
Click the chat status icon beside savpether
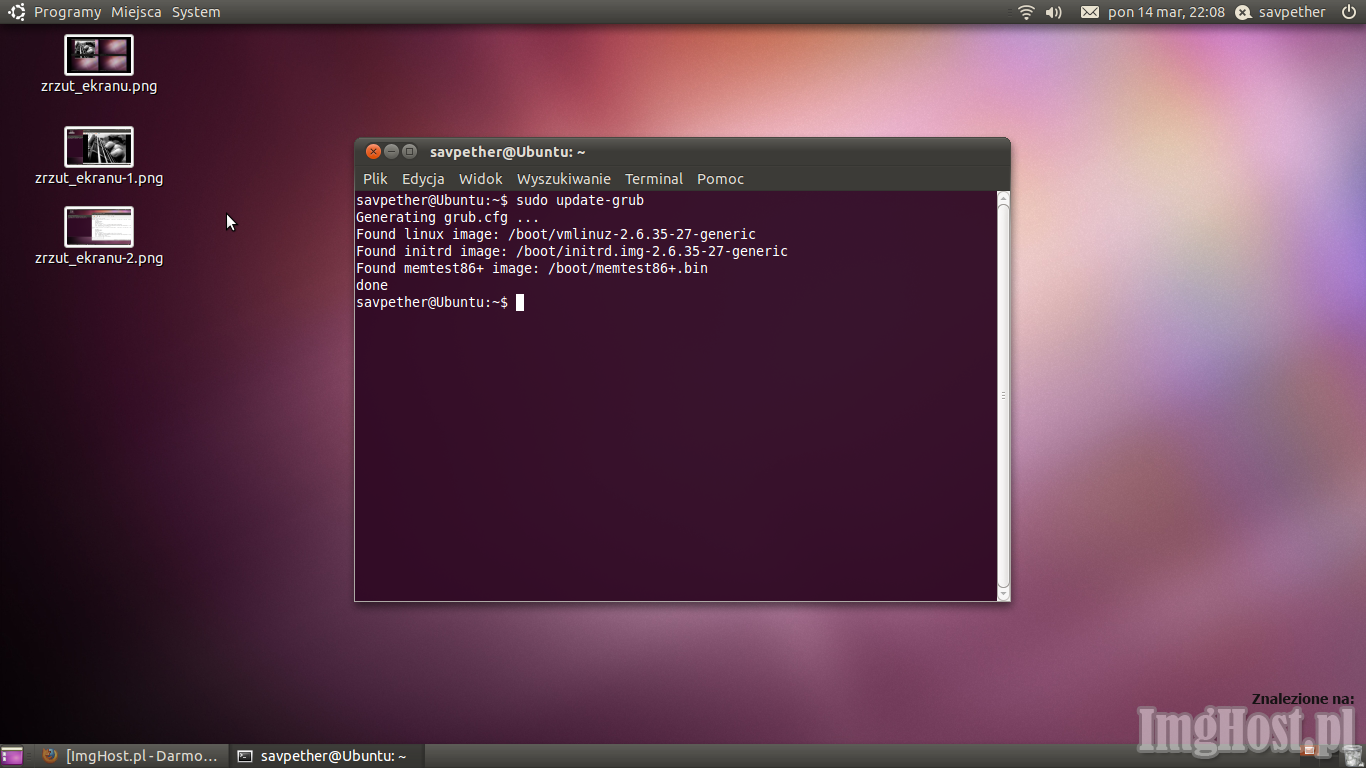pos(1243,12)
